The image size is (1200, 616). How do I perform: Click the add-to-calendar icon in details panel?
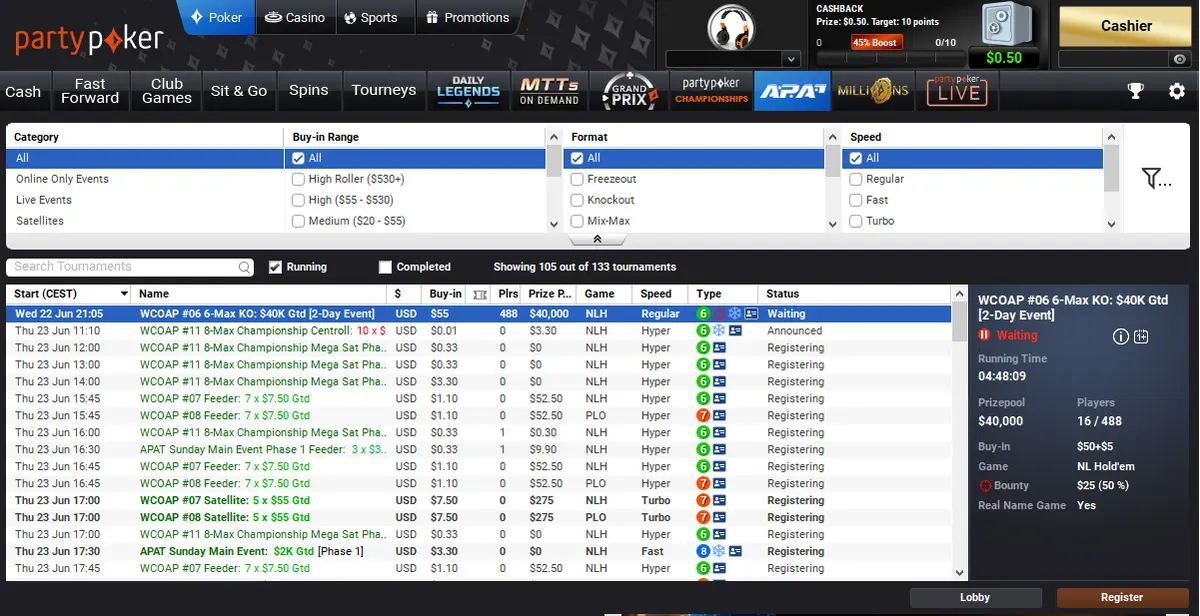[1141, 336]
